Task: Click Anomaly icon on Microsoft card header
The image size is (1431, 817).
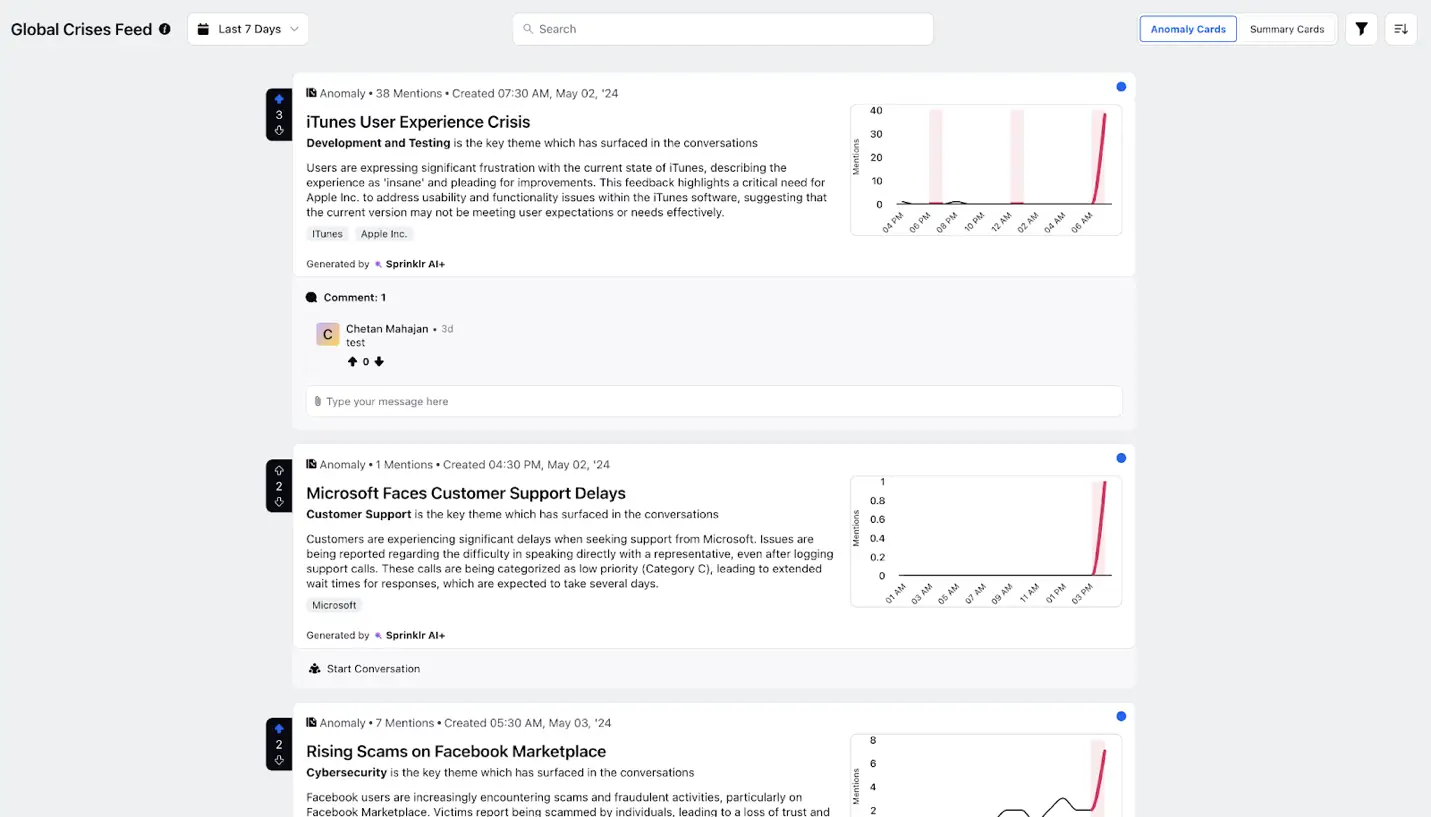Action: (311, 464)
